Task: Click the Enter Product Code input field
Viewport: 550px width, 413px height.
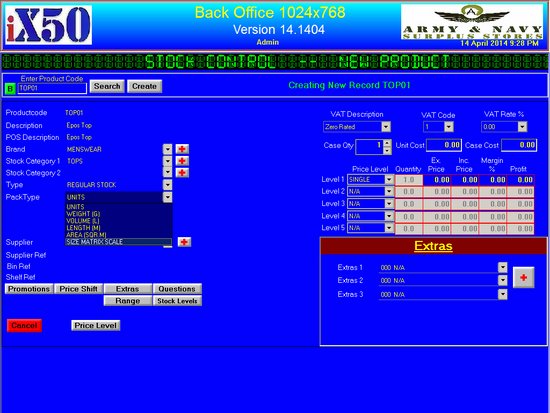Action: click(x=52, y=88)
